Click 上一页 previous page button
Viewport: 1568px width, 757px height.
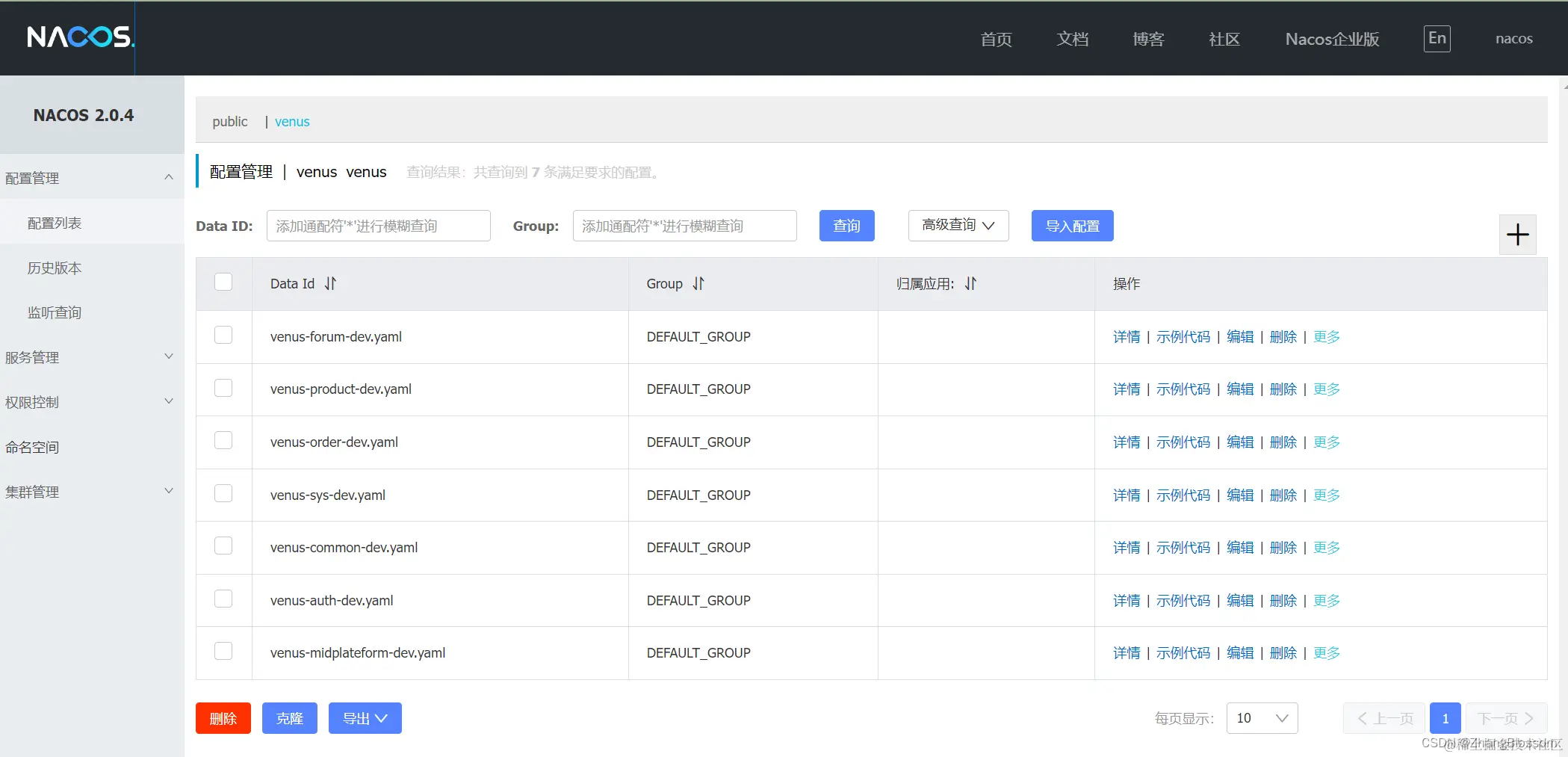[x=1384, y=718]
